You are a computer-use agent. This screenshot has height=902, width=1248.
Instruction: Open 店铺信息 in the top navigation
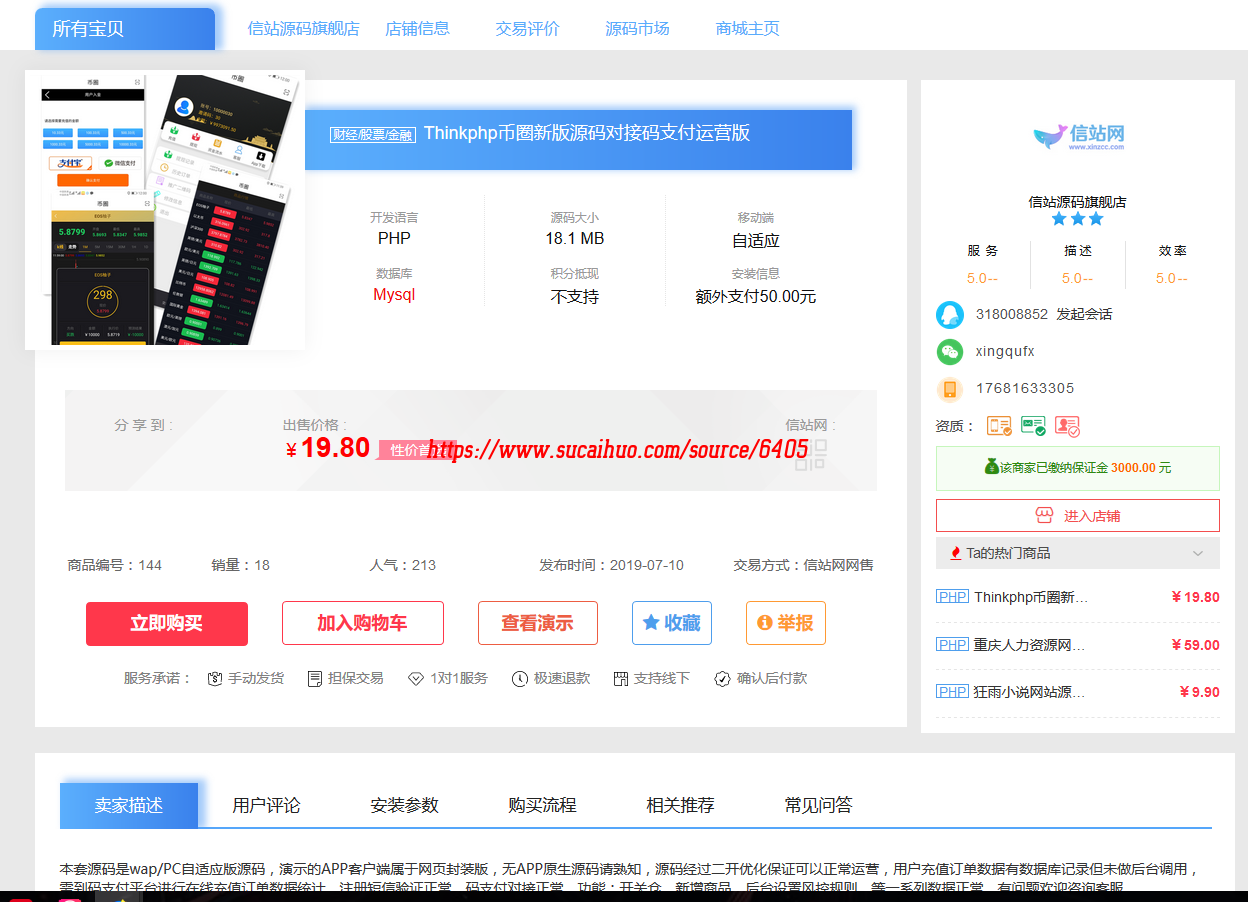[418, 29]
